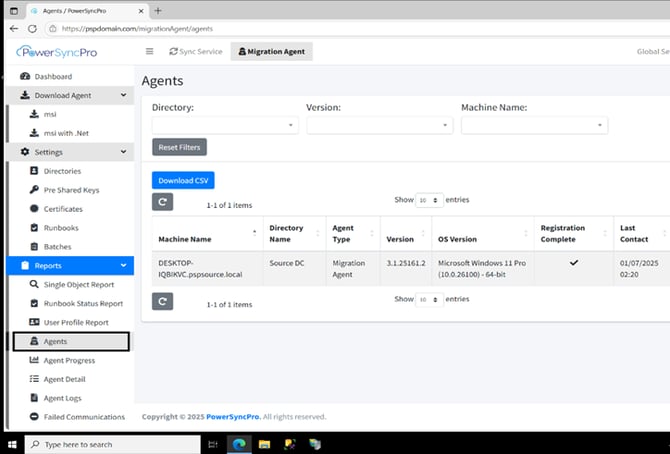Open Microsoft Edge from the taskbar

239,444
